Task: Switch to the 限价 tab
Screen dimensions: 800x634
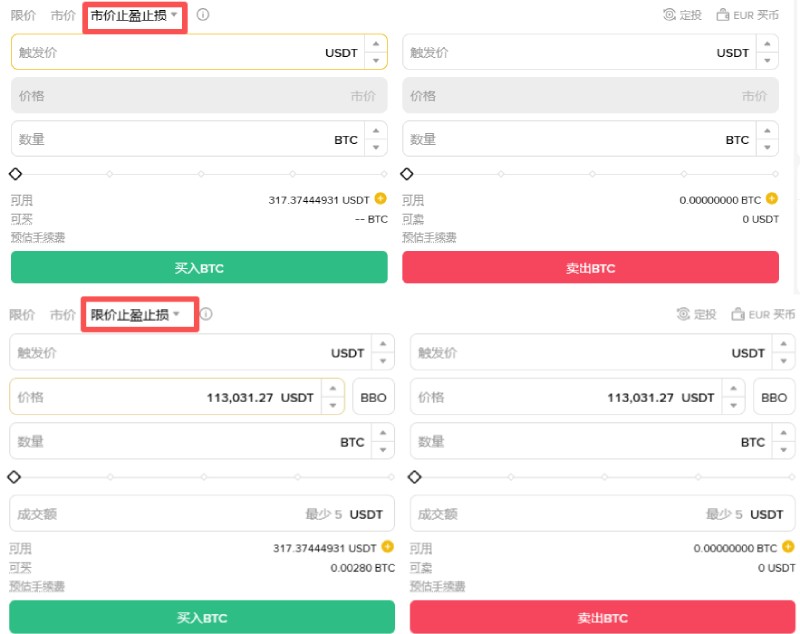Action: click(x=22, y=15)
